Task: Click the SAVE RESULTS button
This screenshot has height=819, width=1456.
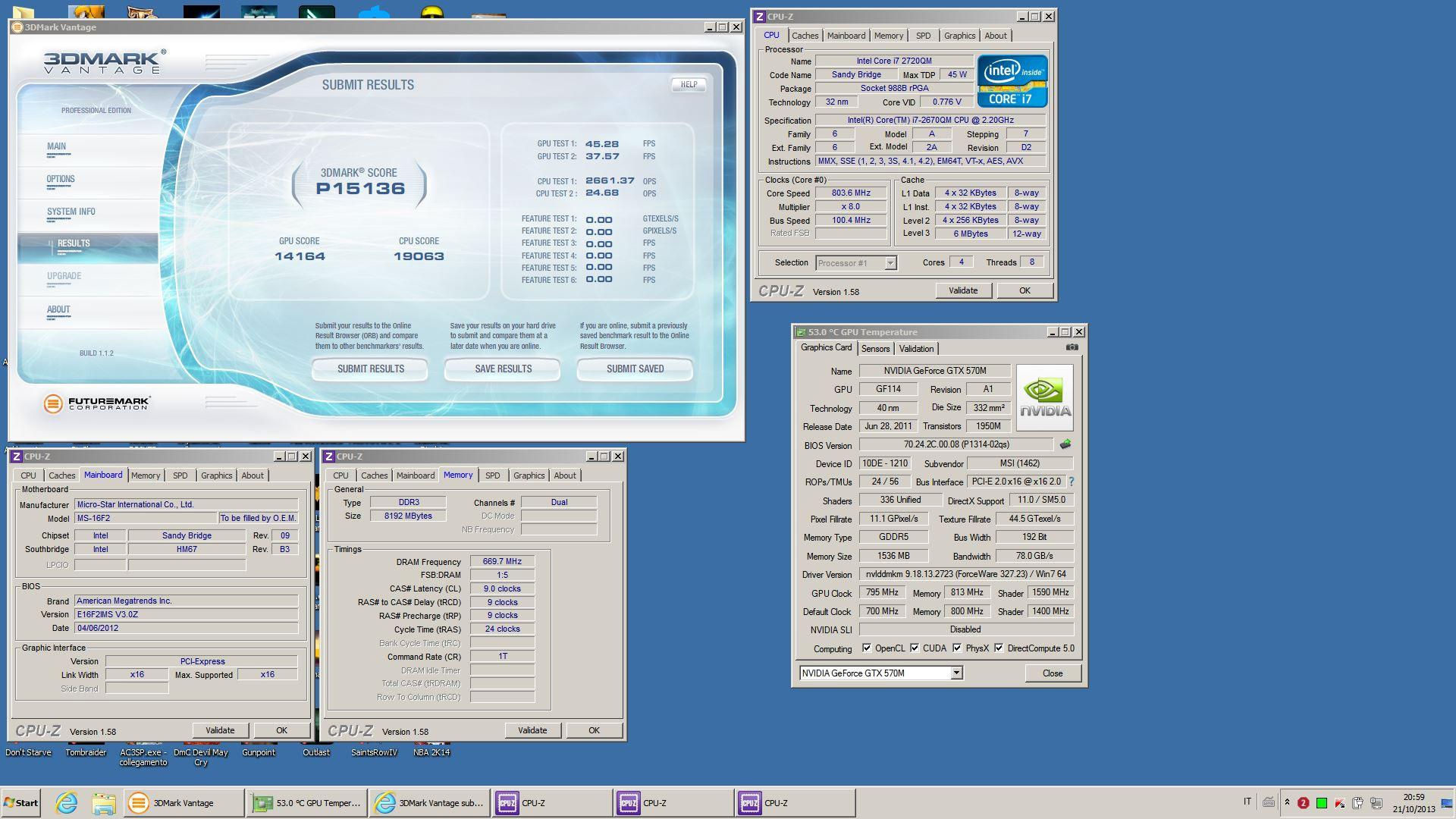Action: [x=503, y=369]
